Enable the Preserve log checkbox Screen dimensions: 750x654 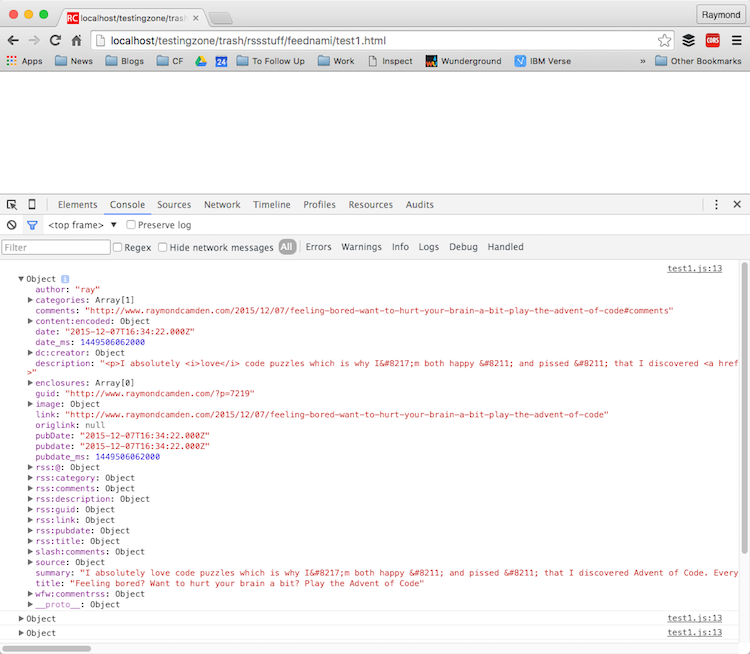(131, 225)
